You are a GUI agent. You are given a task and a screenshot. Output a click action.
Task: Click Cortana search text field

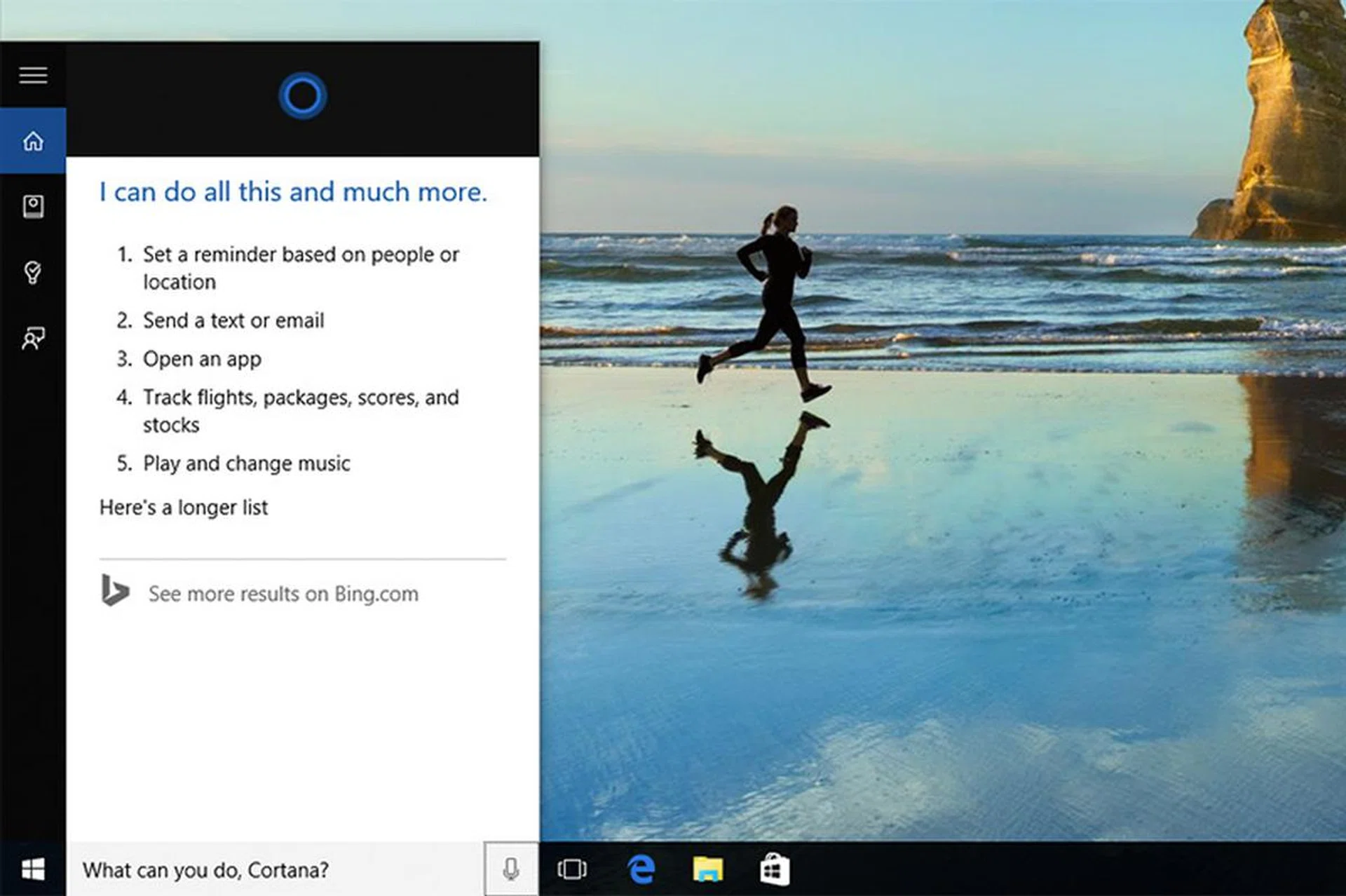click(273, 869)
